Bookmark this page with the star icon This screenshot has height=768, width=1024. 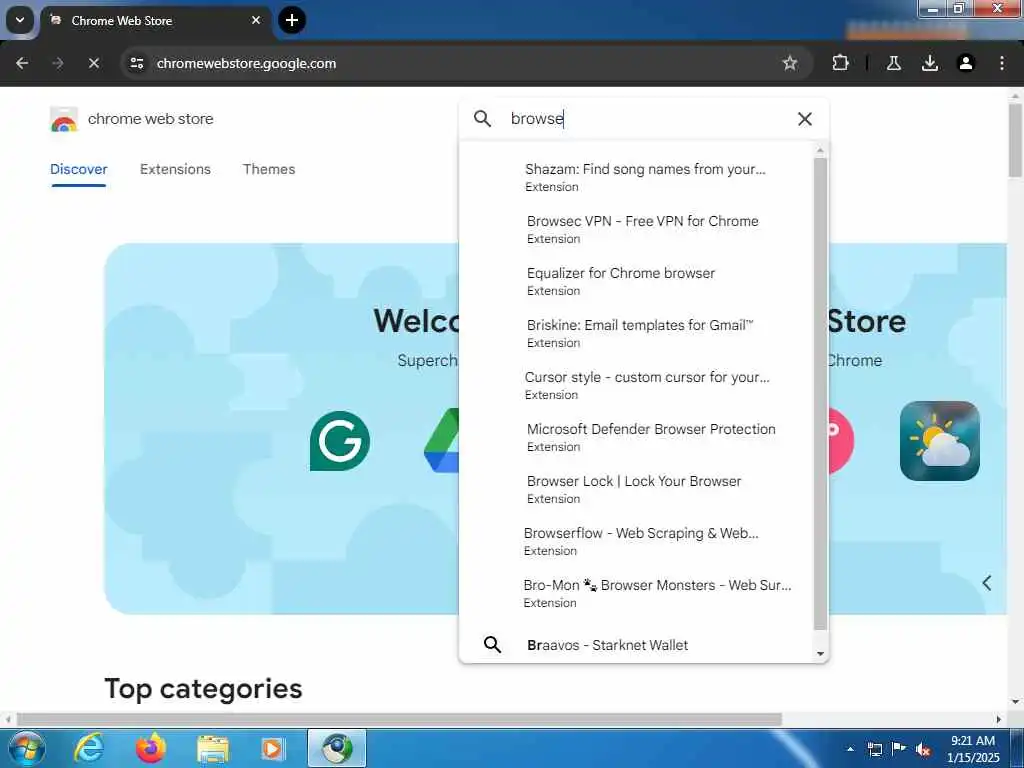pyautogui.click(x=790, y=63)
